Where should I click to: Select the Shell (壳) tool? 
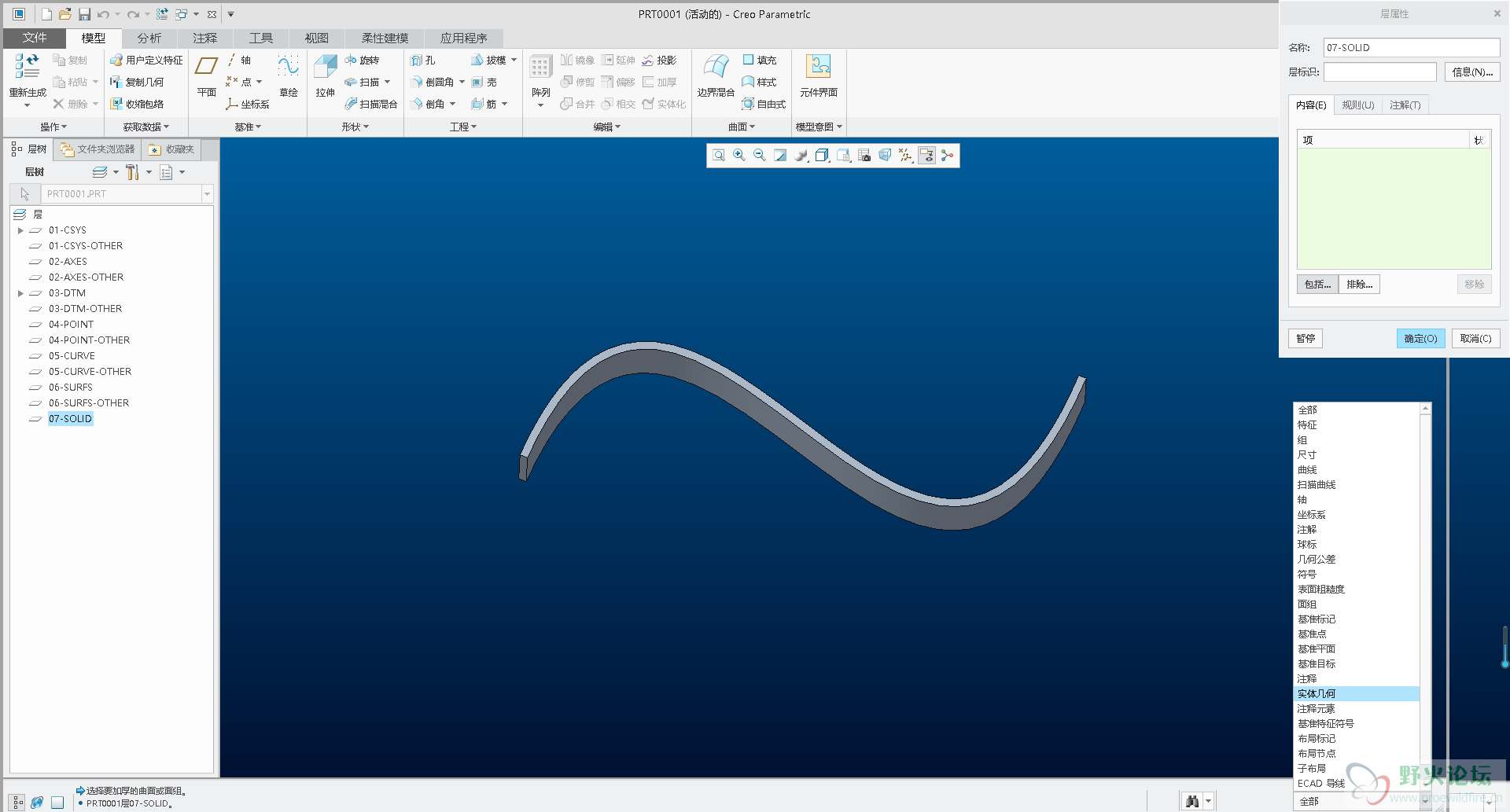pyautogui.click(x=484, y=82)
